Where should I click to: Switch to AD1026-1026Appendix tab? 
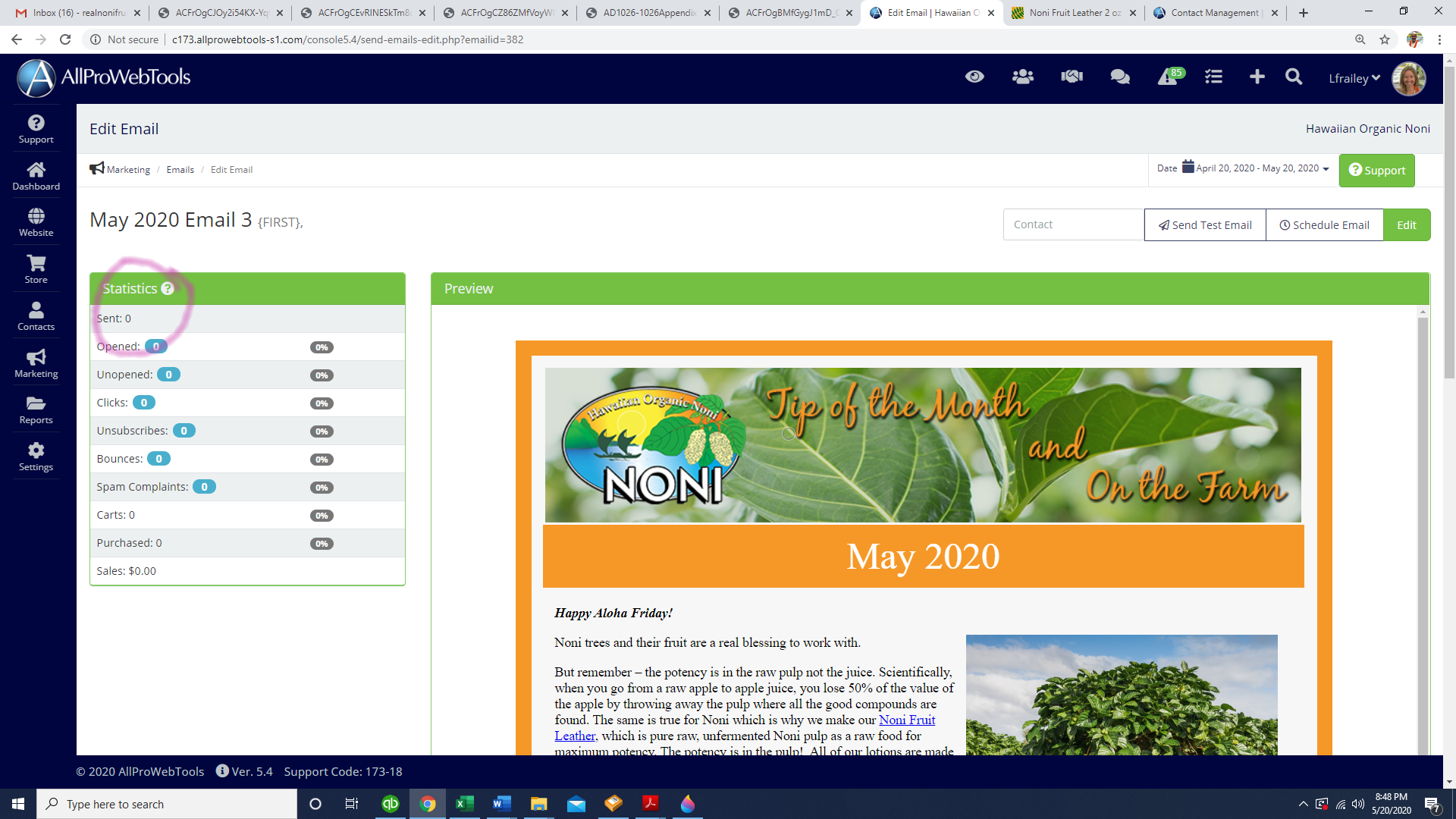pos(647,13)
